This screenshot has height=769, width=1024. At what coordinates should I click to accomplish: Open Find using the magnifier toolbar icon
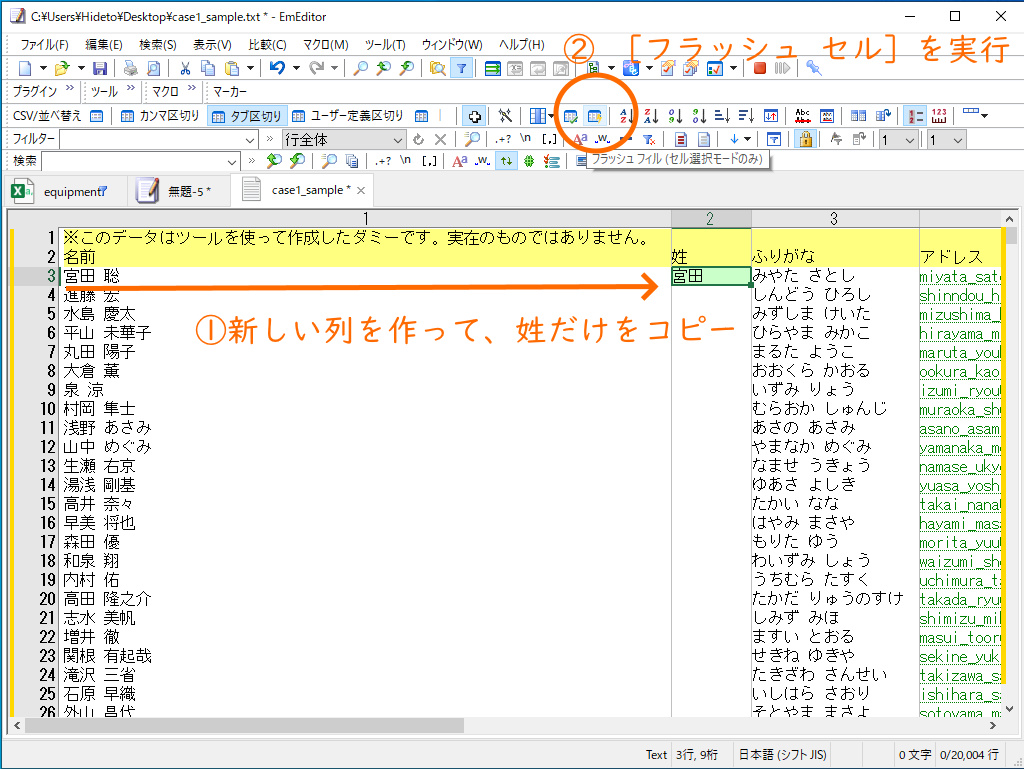359,68
